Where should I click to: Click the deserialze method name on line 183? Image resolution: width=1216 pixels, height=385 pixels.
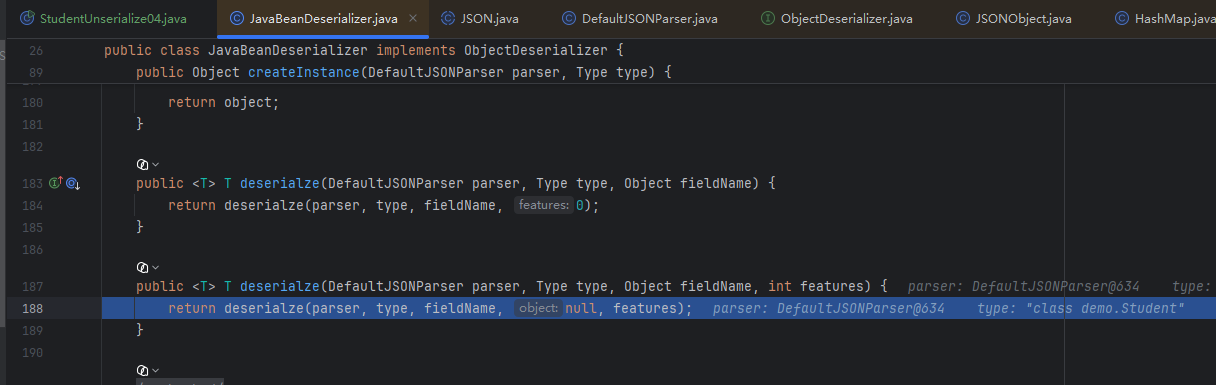tap(280, 183)
